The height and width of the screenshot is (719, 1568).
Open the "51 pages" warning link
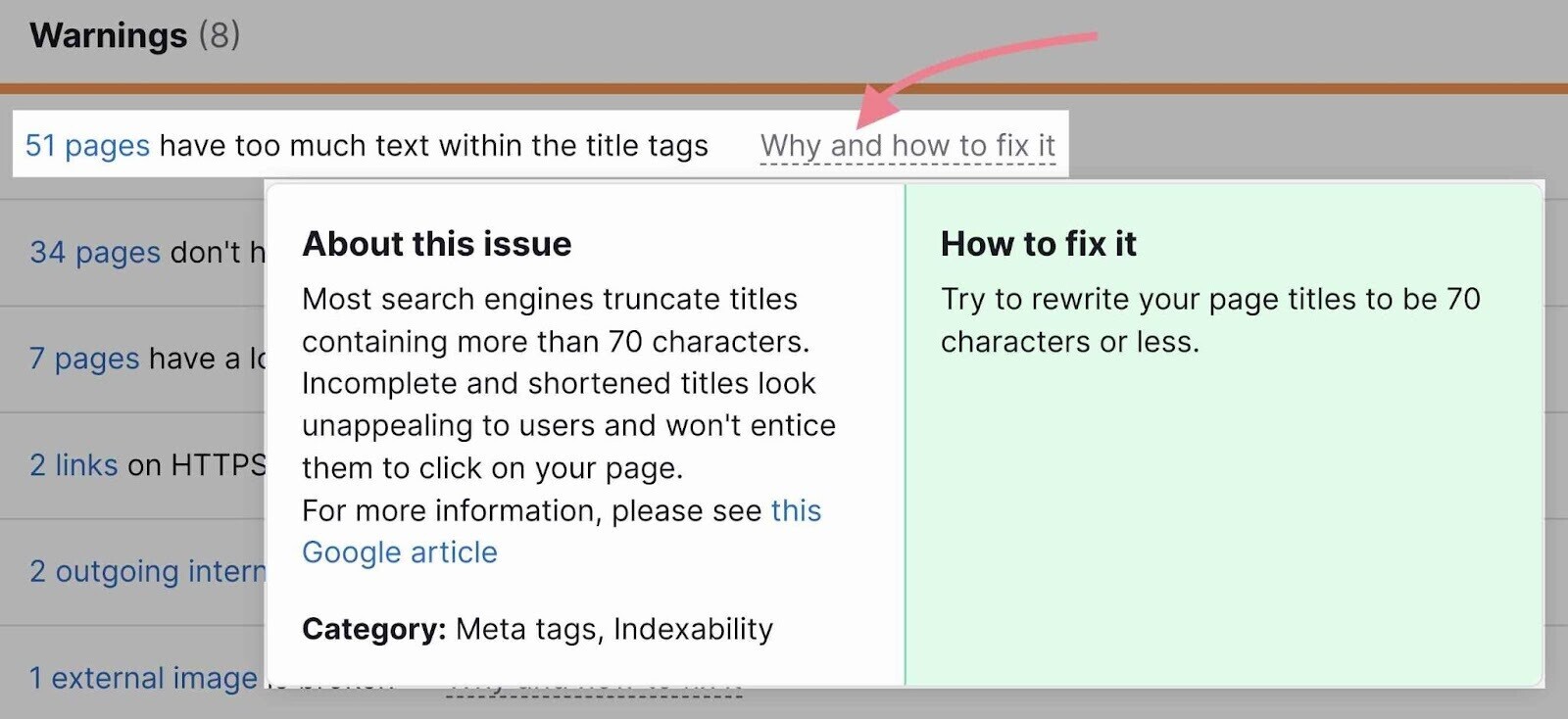coord(88,144)
